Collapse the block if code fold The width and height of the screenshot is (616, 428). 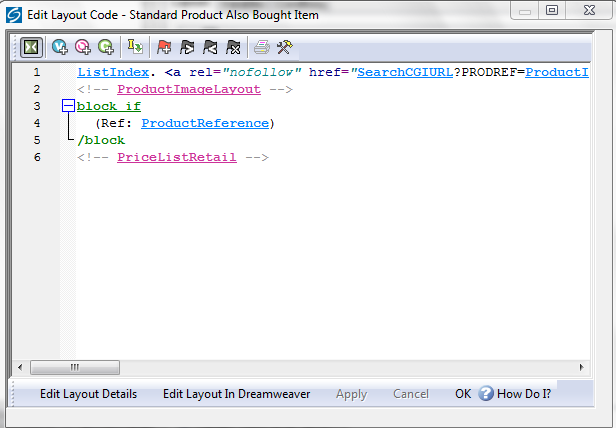pos(68,106)
